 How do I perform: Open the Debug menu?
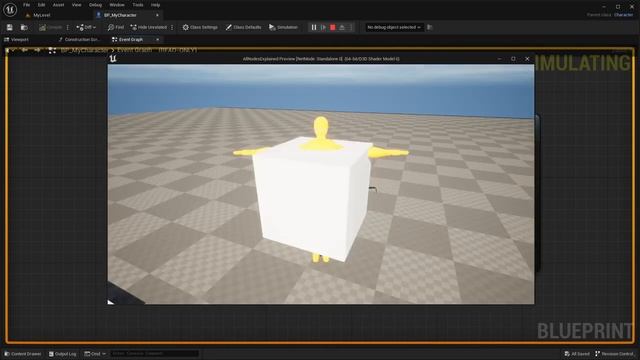pos(96,5)
